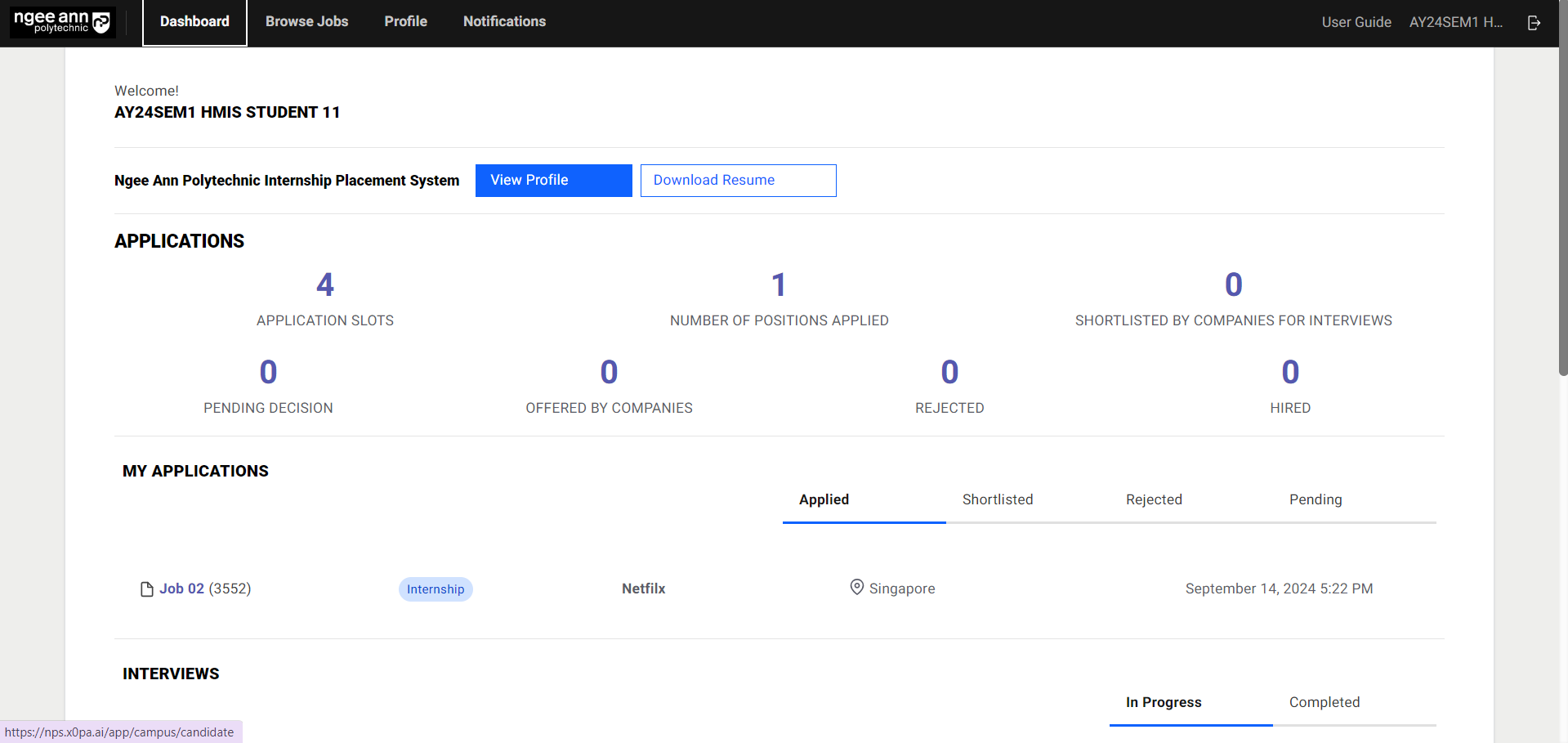The height and width of the screenshot is (743, 1568).
Task: Click the Internship tag badge
Action: (436, 589)
